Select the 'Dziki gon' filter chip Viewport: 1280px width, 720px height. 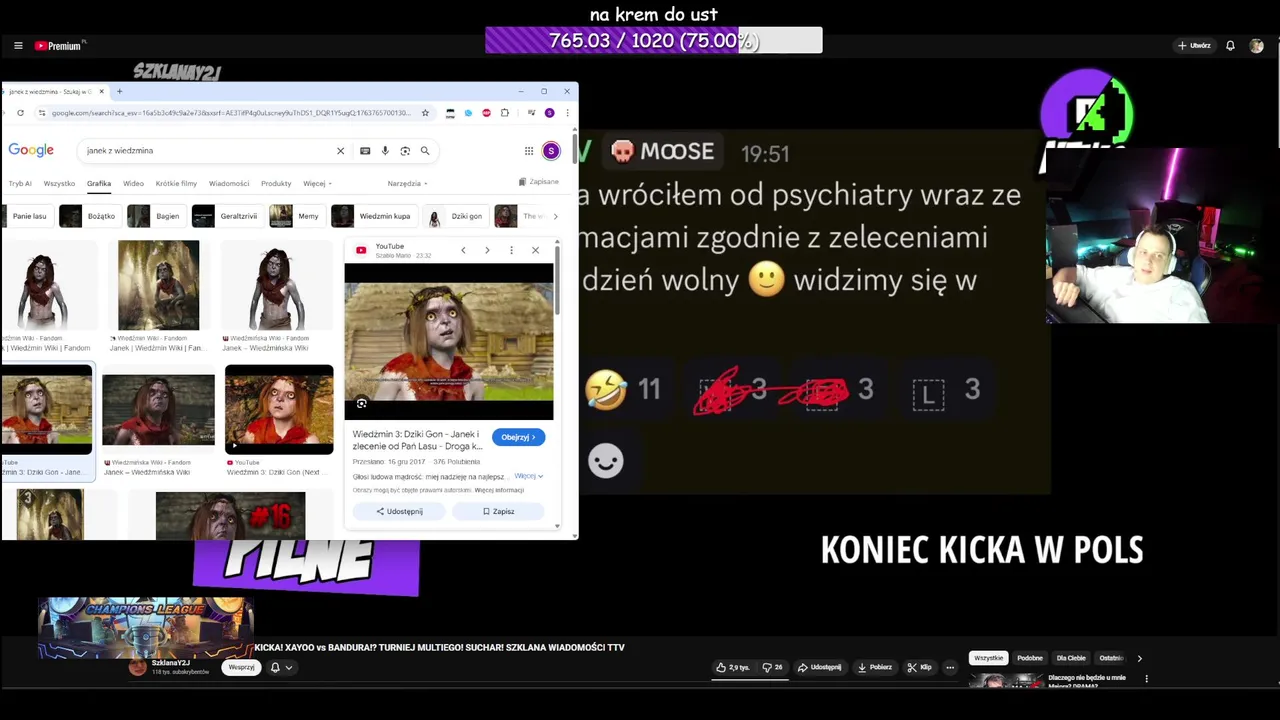coord(455,216)
